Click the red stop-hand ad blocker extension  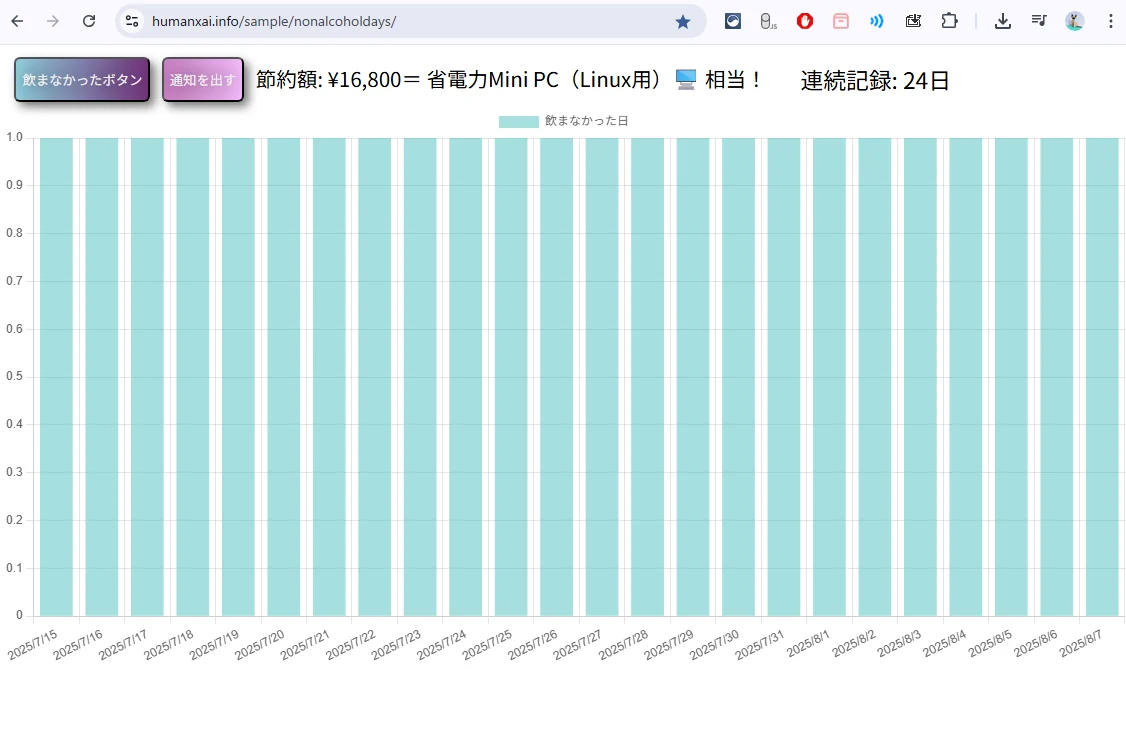[805, 21]
